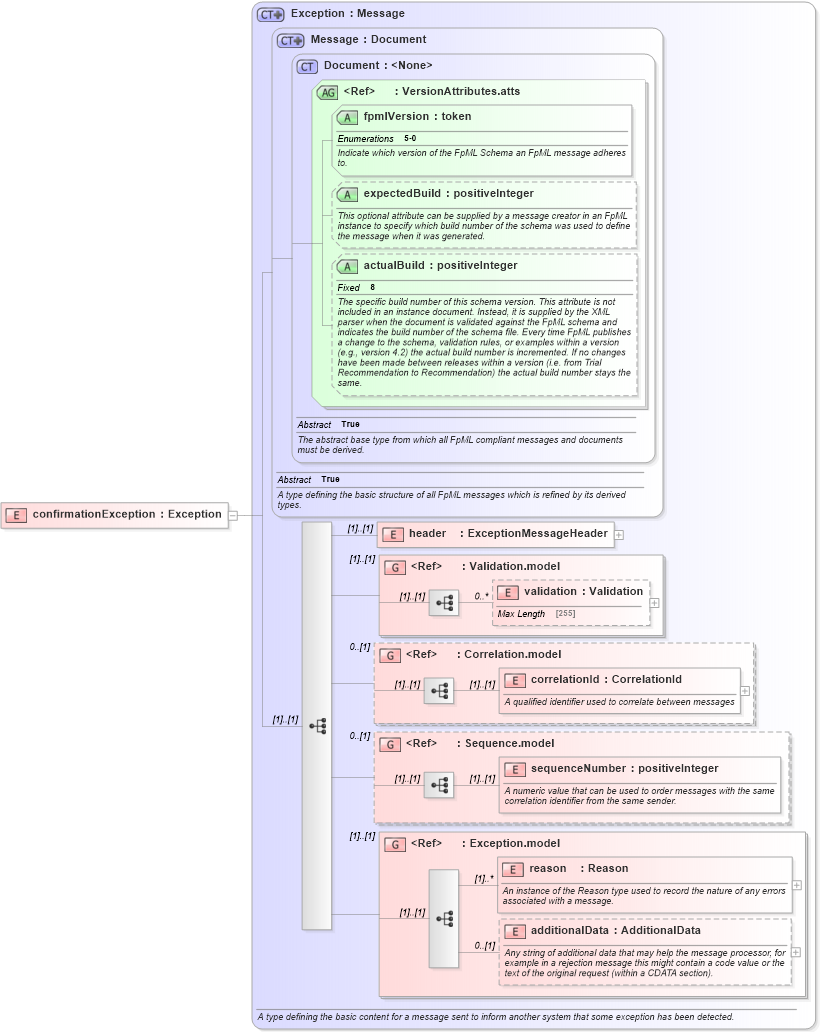Select the confirmationException : Exception label

point(127,514)
